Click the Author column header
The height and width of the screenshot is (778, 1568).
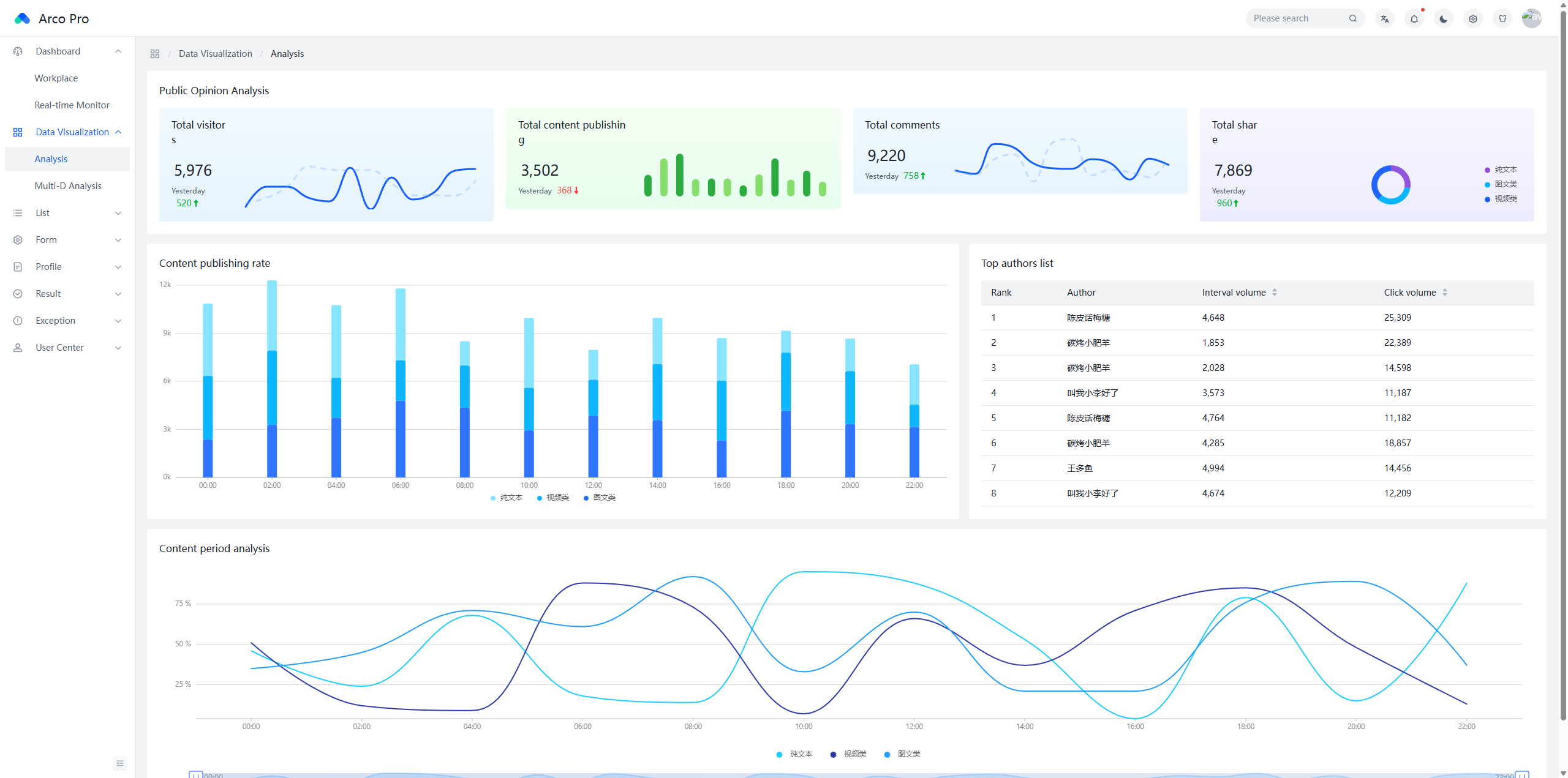coord(1081,293)
